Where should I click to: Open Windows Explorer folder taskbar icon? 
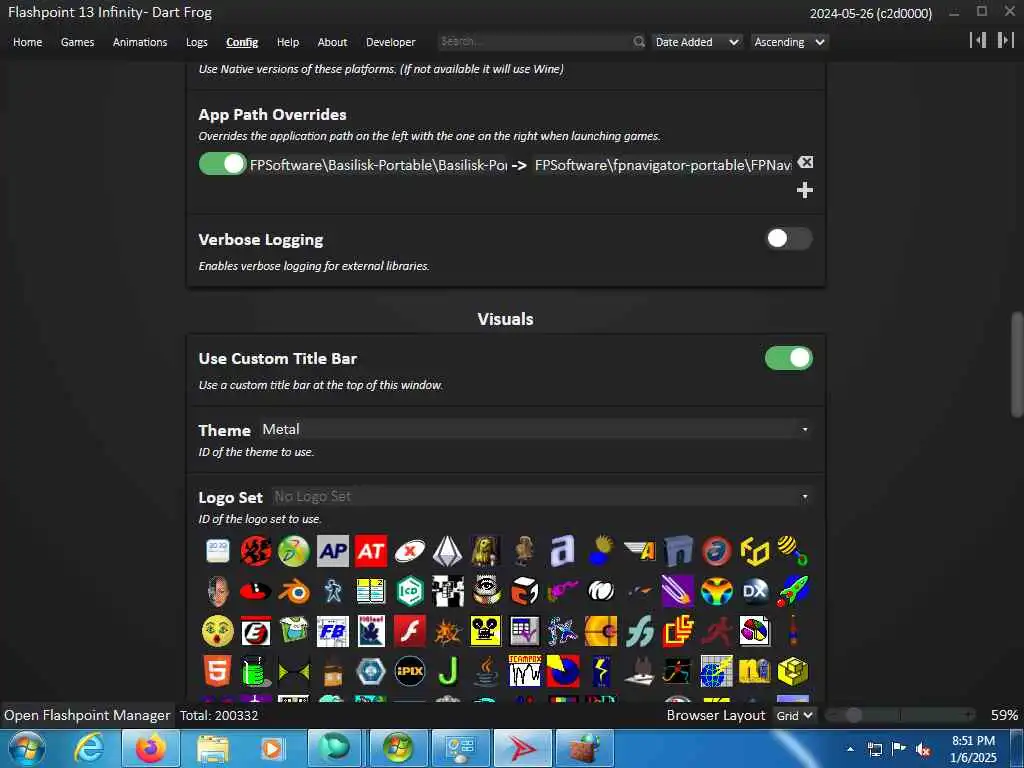pos(212,749)
